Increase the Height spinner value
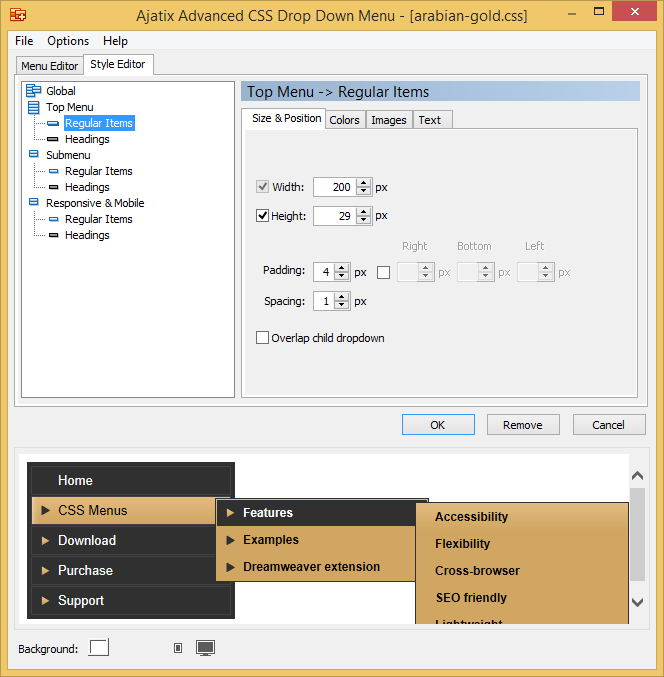The height and width of the screenshot is (677, 664). point(364,212)
